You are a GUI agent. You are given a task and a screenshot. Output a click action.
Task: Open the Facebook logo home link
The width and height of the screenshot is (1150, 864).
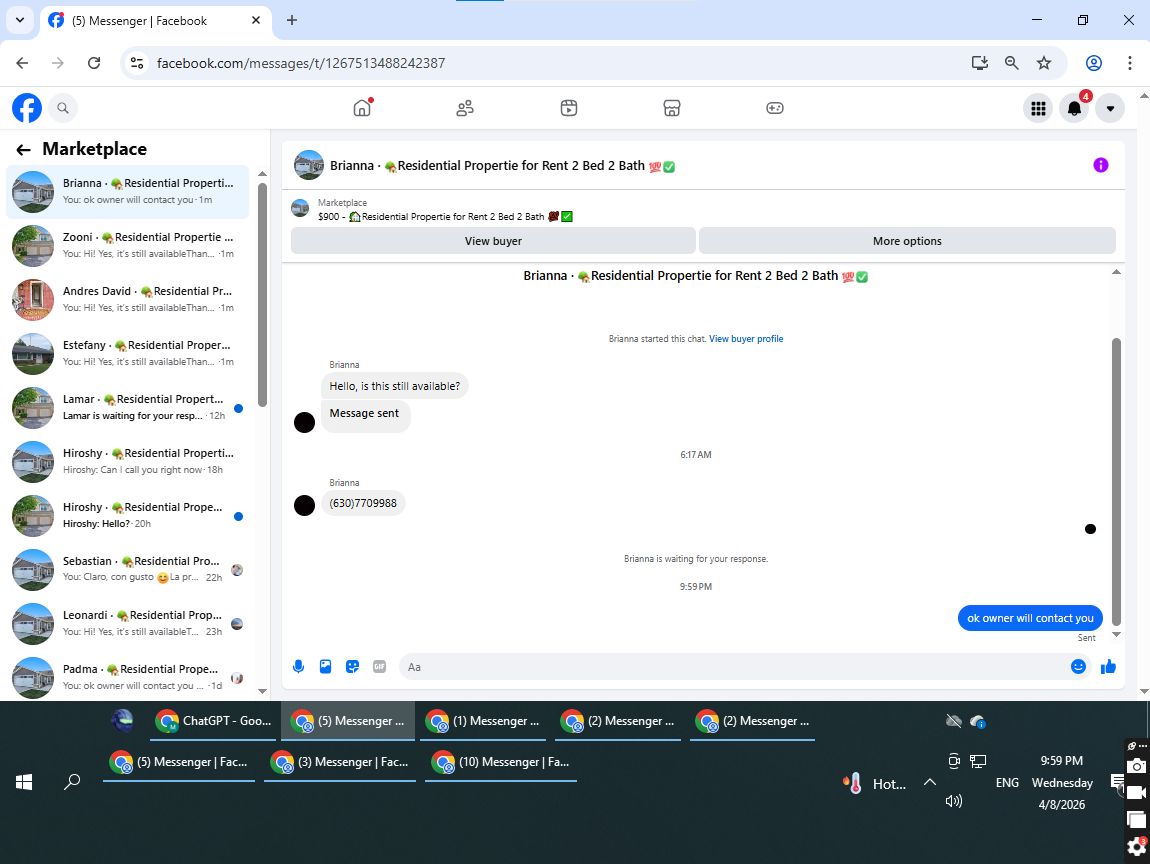click(x=27, y=108)
